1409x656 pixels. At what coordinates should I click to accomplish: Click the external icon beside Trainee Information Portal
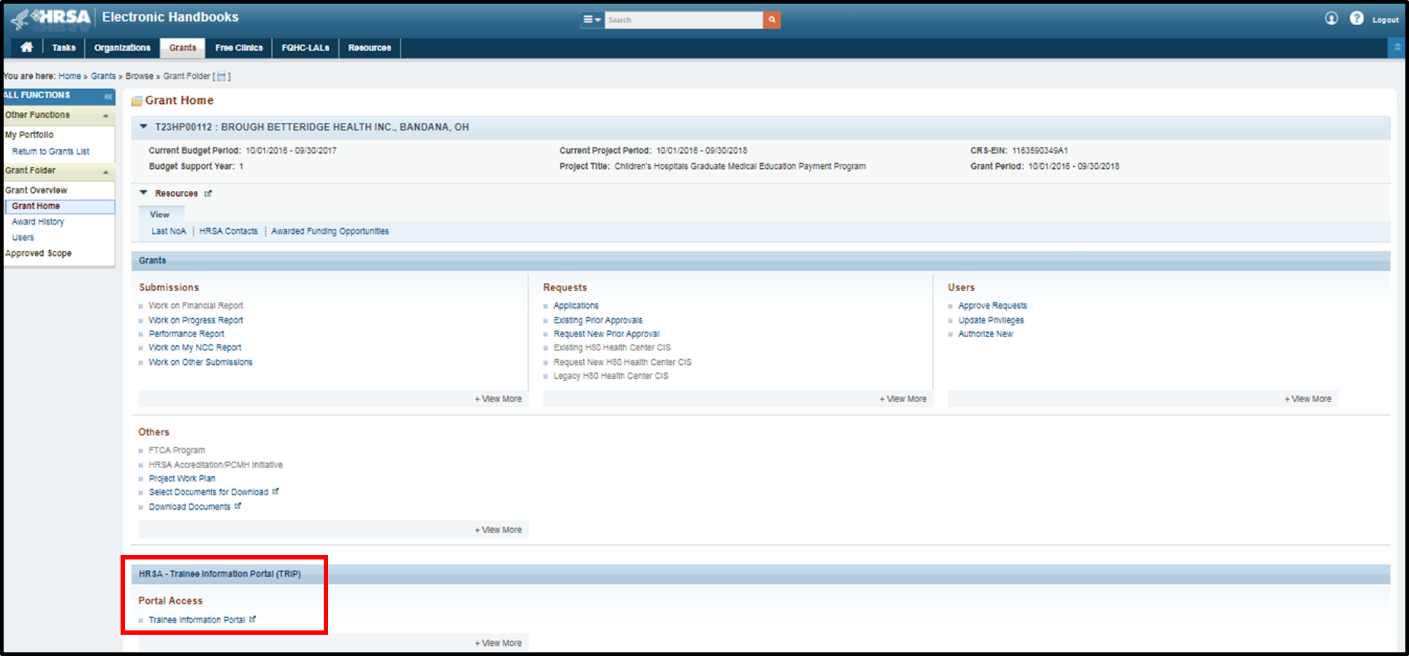[253, 620]
